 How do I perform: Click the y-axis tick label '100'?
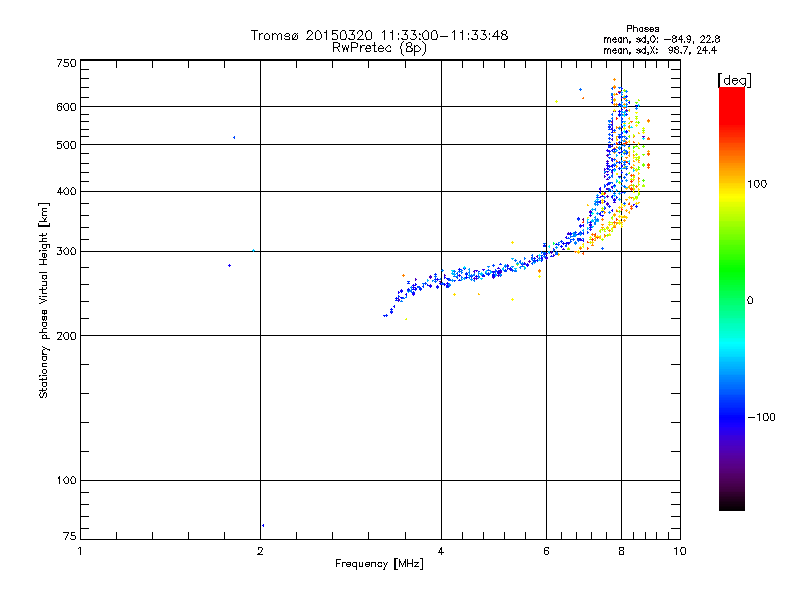pyautogui.click(x=66, y=480)
